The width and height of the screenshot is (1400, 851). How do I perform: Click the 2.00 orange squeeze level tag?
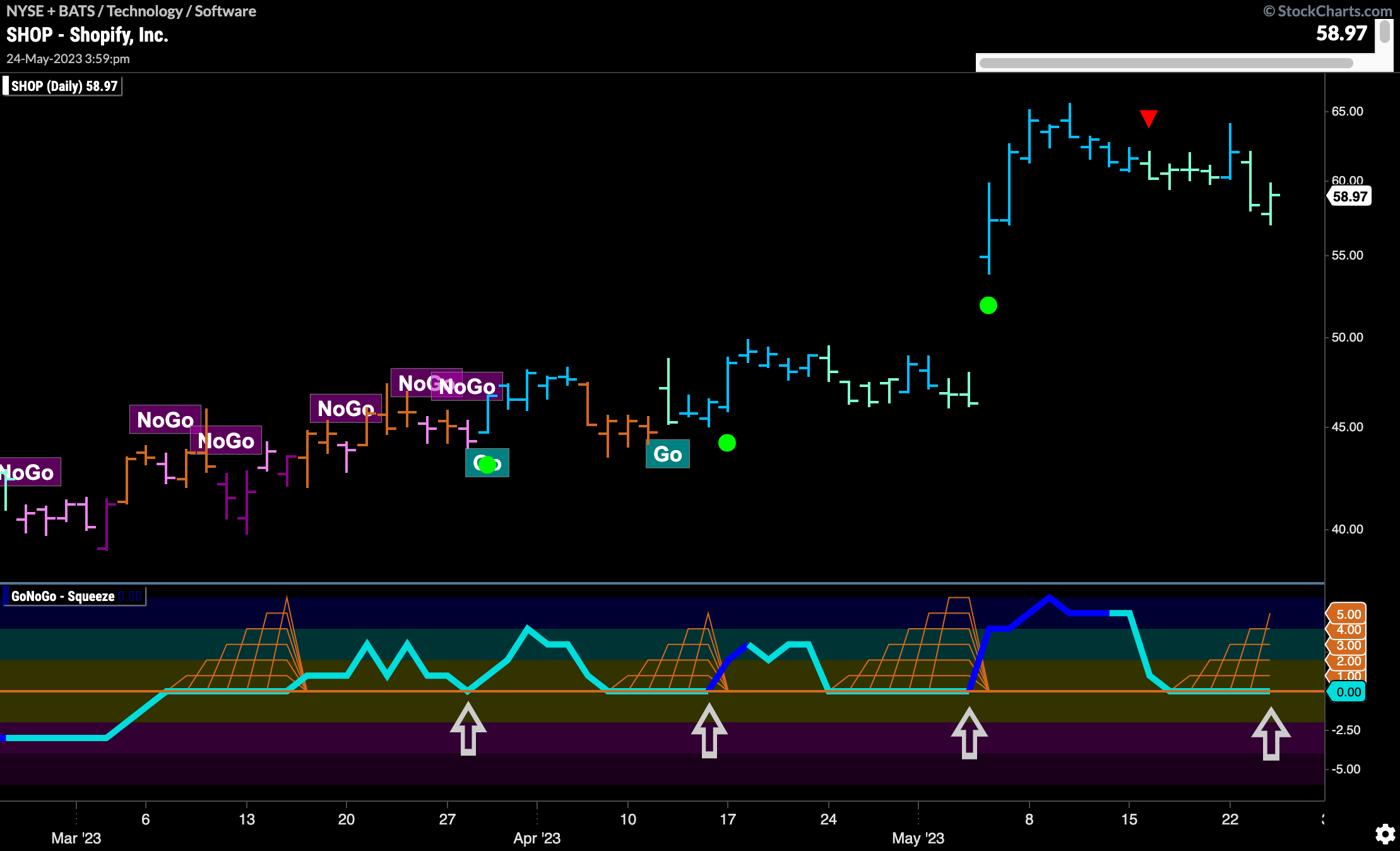coord(1347,661)
